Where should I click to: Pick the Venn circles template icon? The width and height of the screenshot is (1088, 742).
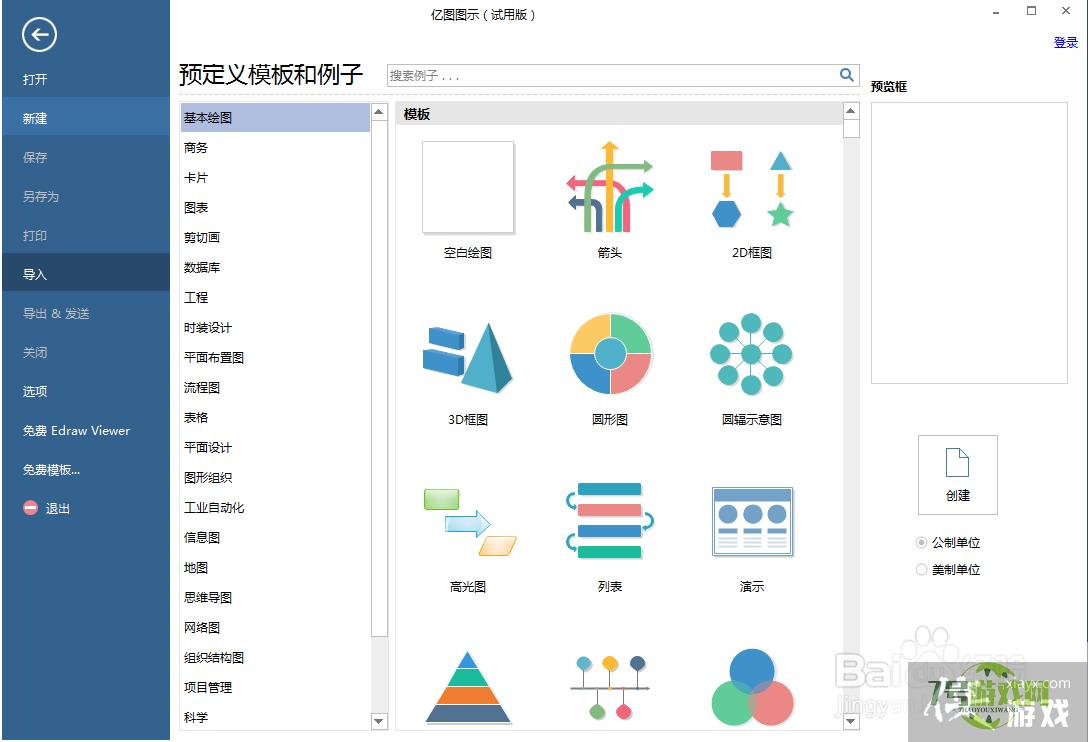[x=752, y=687]
